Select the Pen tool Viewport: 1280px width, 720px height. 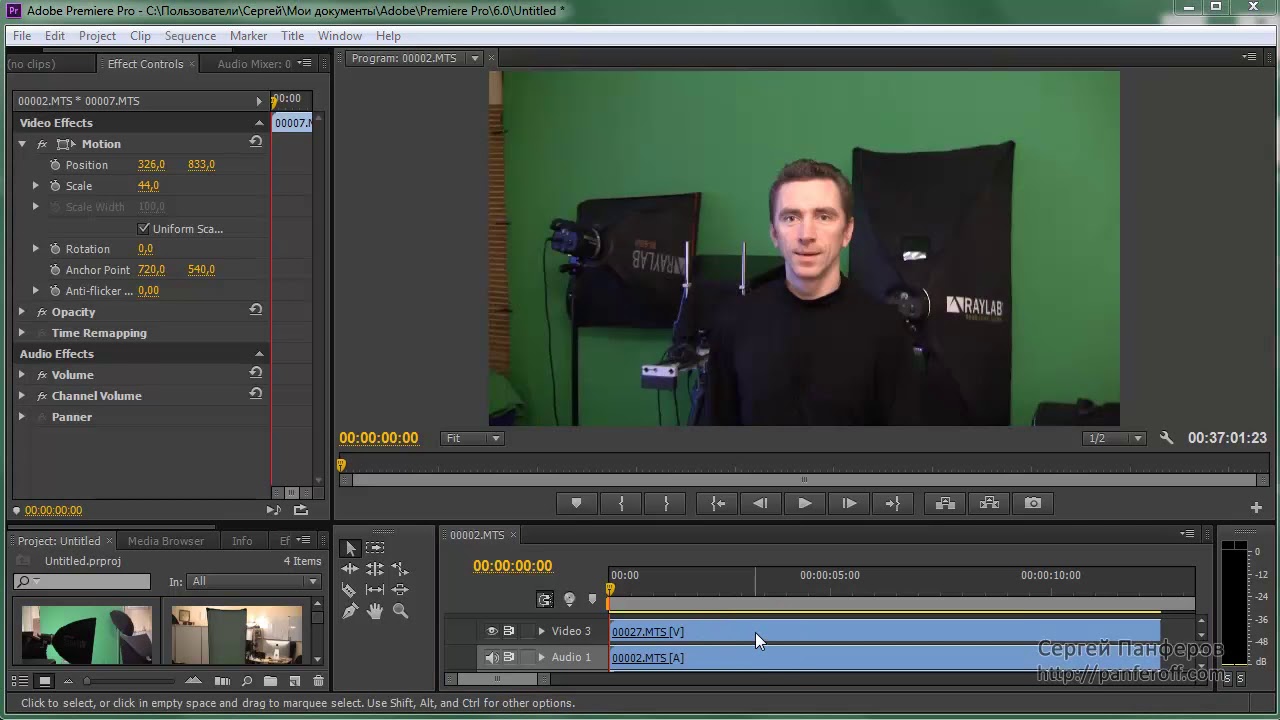coord(350,611)
